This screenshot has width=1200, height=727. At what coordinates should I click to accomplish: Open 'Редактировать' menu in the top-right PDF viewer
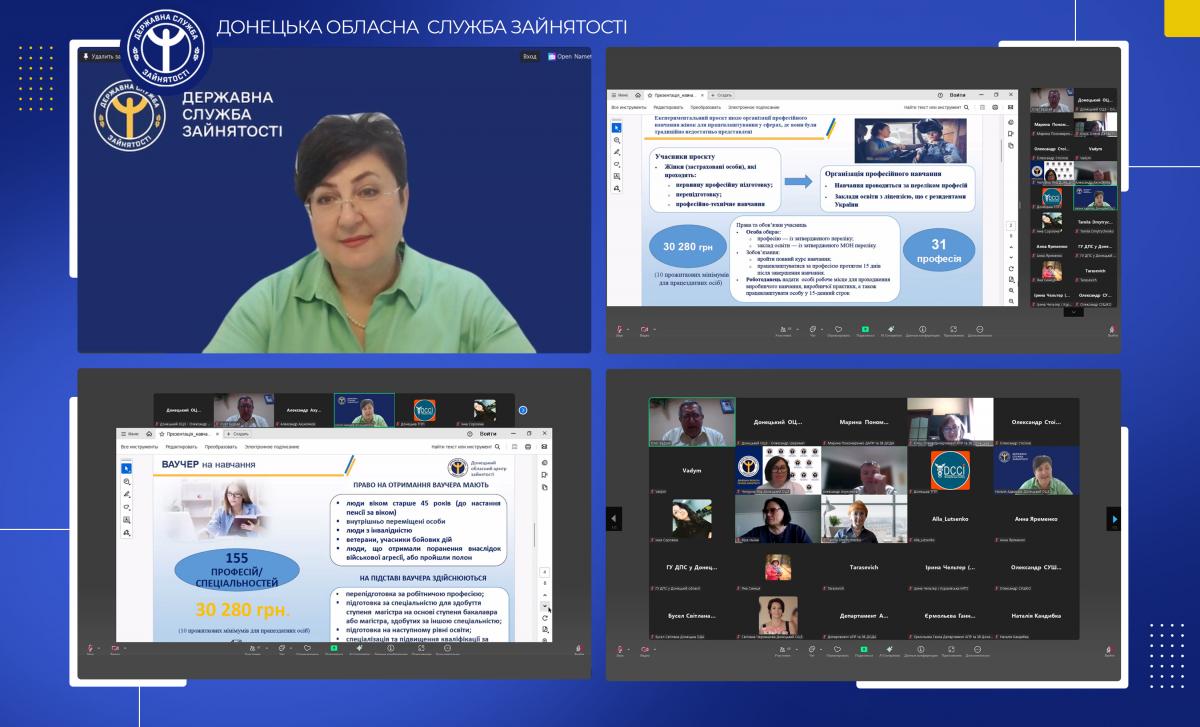(668, 107)
